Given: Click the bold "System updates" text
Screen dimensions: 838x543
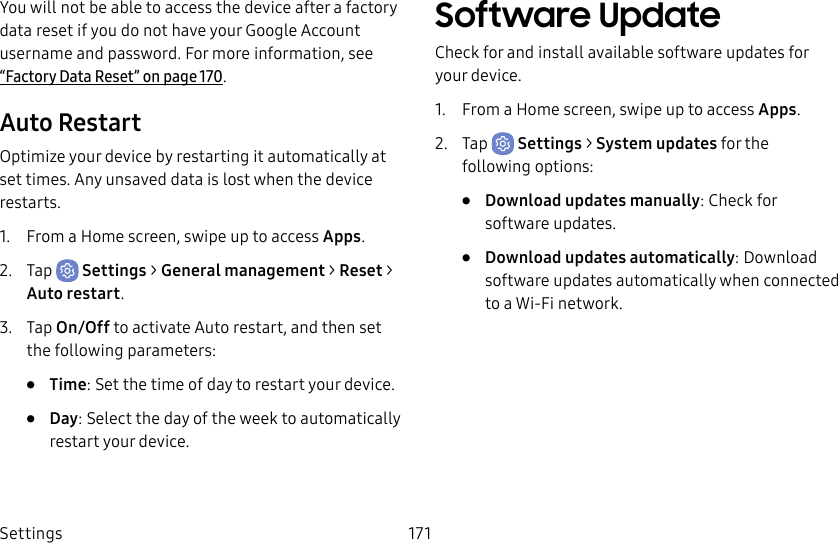Looking at the screenshot, I should 656,144.
